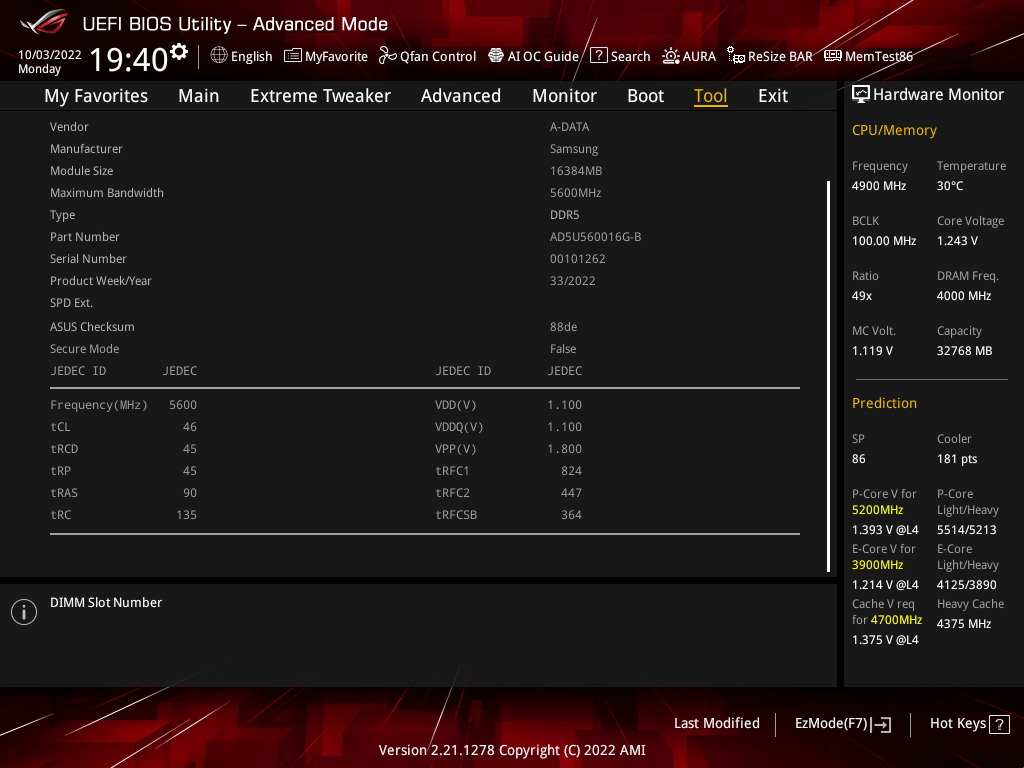Click the 3900MHz E-Core frequency

[877, 565]
